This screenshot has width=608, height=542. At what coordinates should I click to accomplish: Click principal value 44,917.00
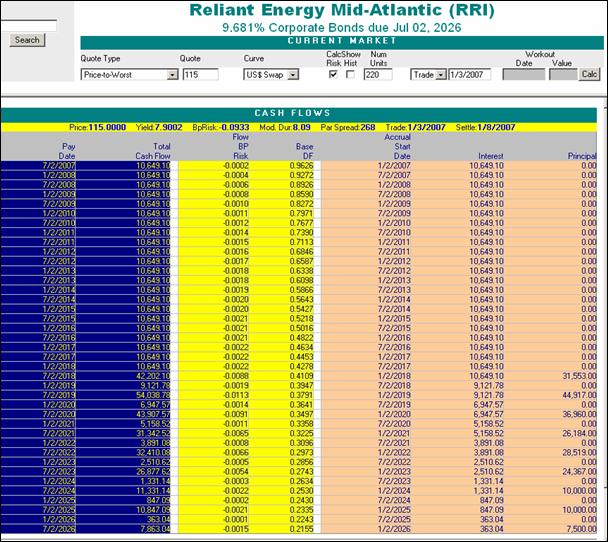(x=579, y=395)
